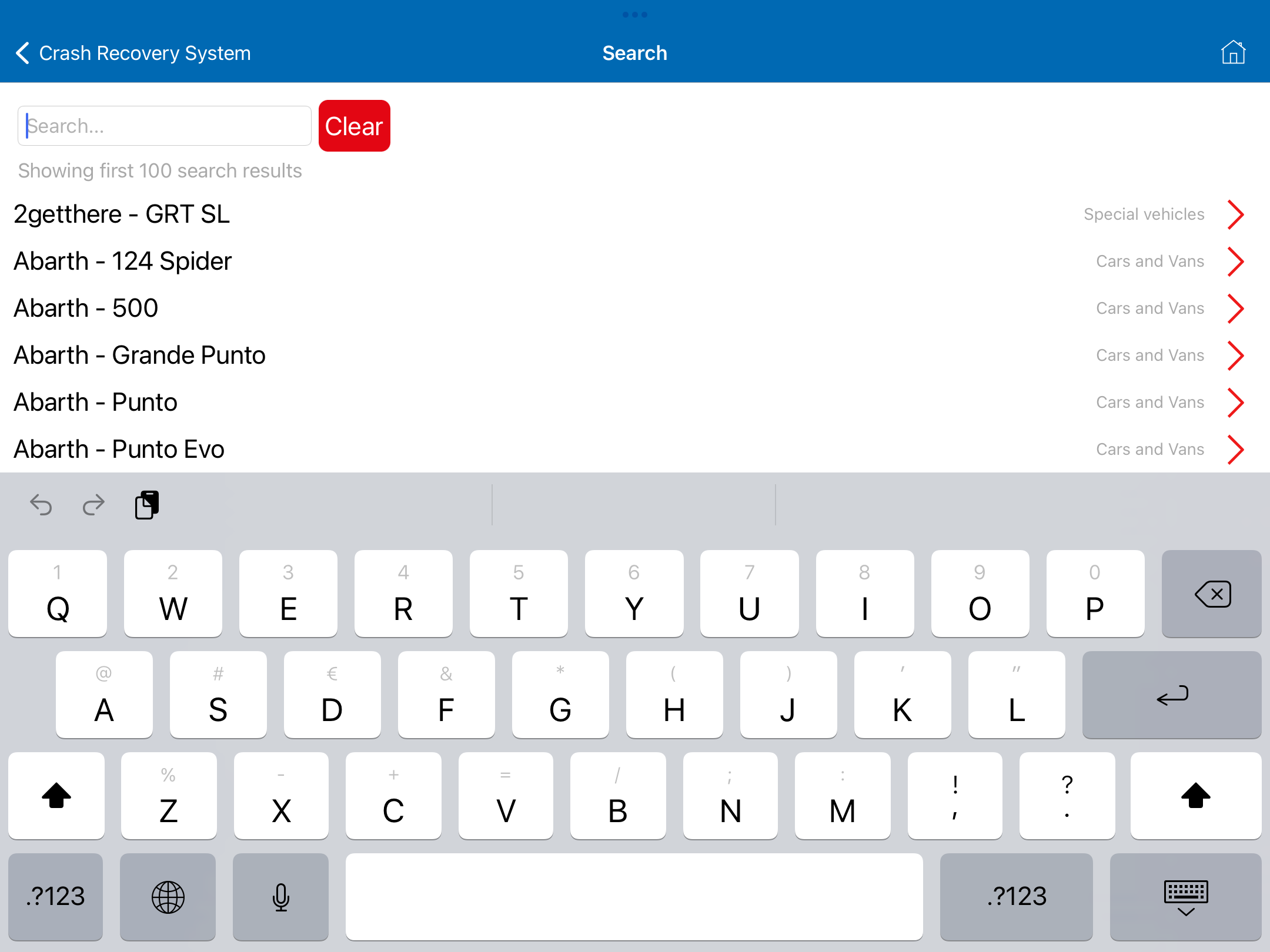Tap the D key
1270x952 pixels.
click(x=332, y=695)
